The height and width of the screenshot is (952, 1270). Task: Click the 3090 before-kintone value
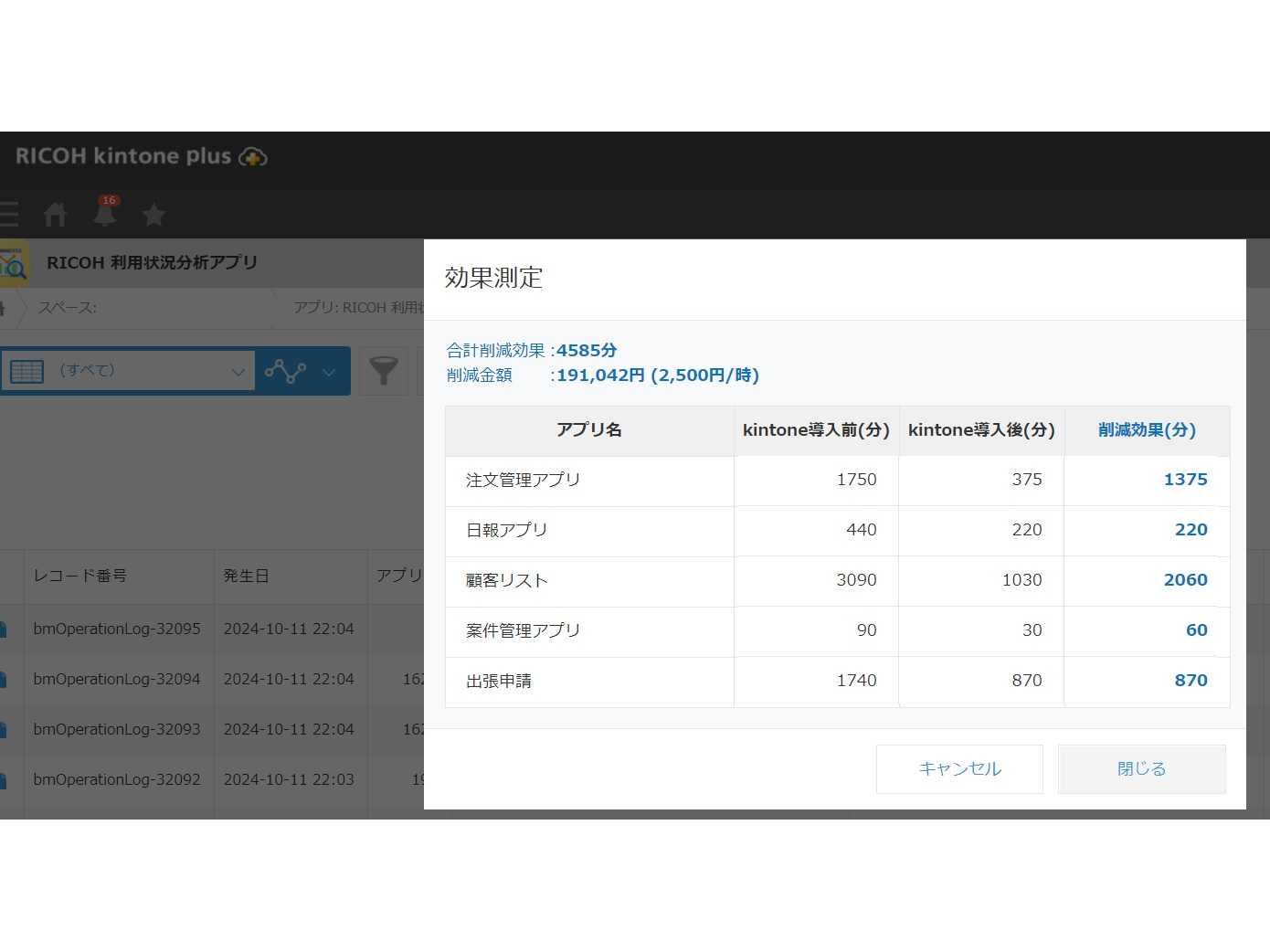tap(856, 580)
